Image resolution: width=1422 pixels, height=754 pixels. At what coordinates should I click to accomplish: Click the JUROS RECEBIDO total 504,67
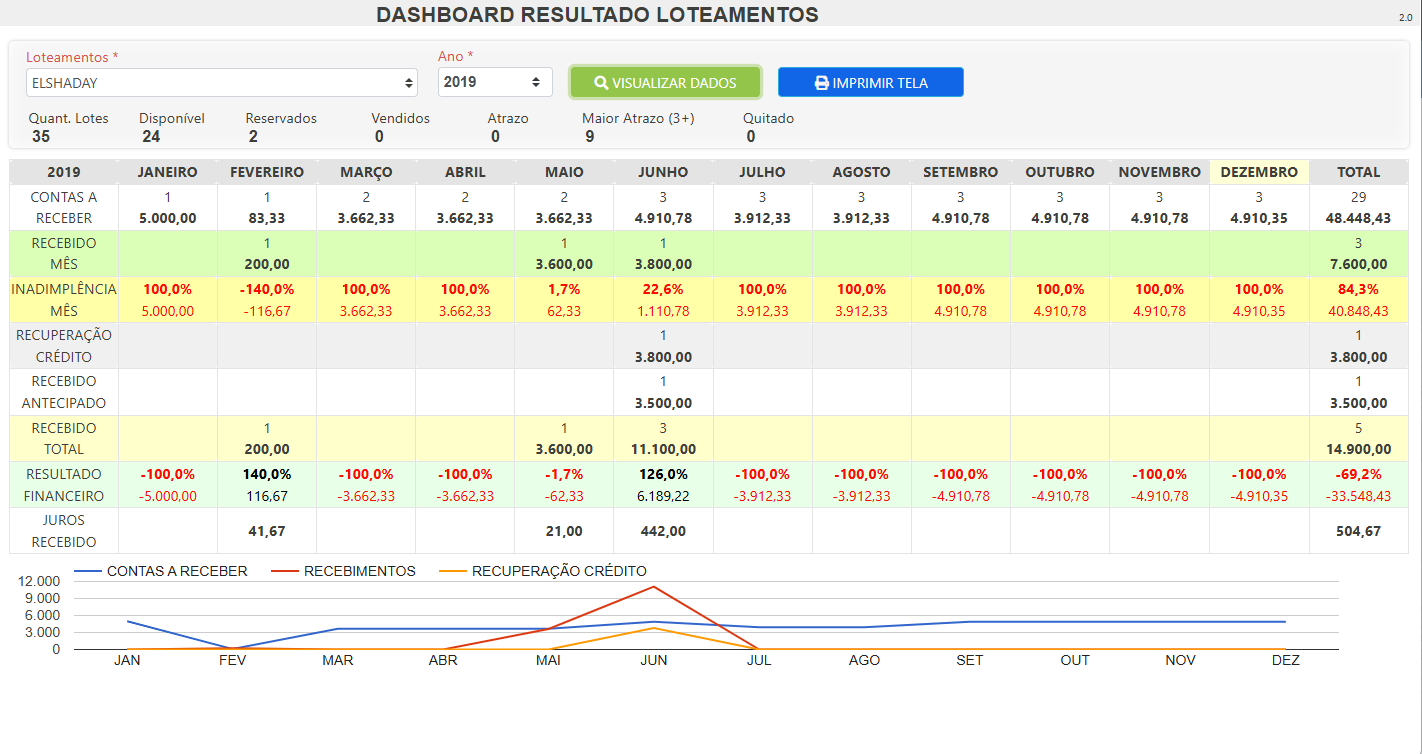1358,531
